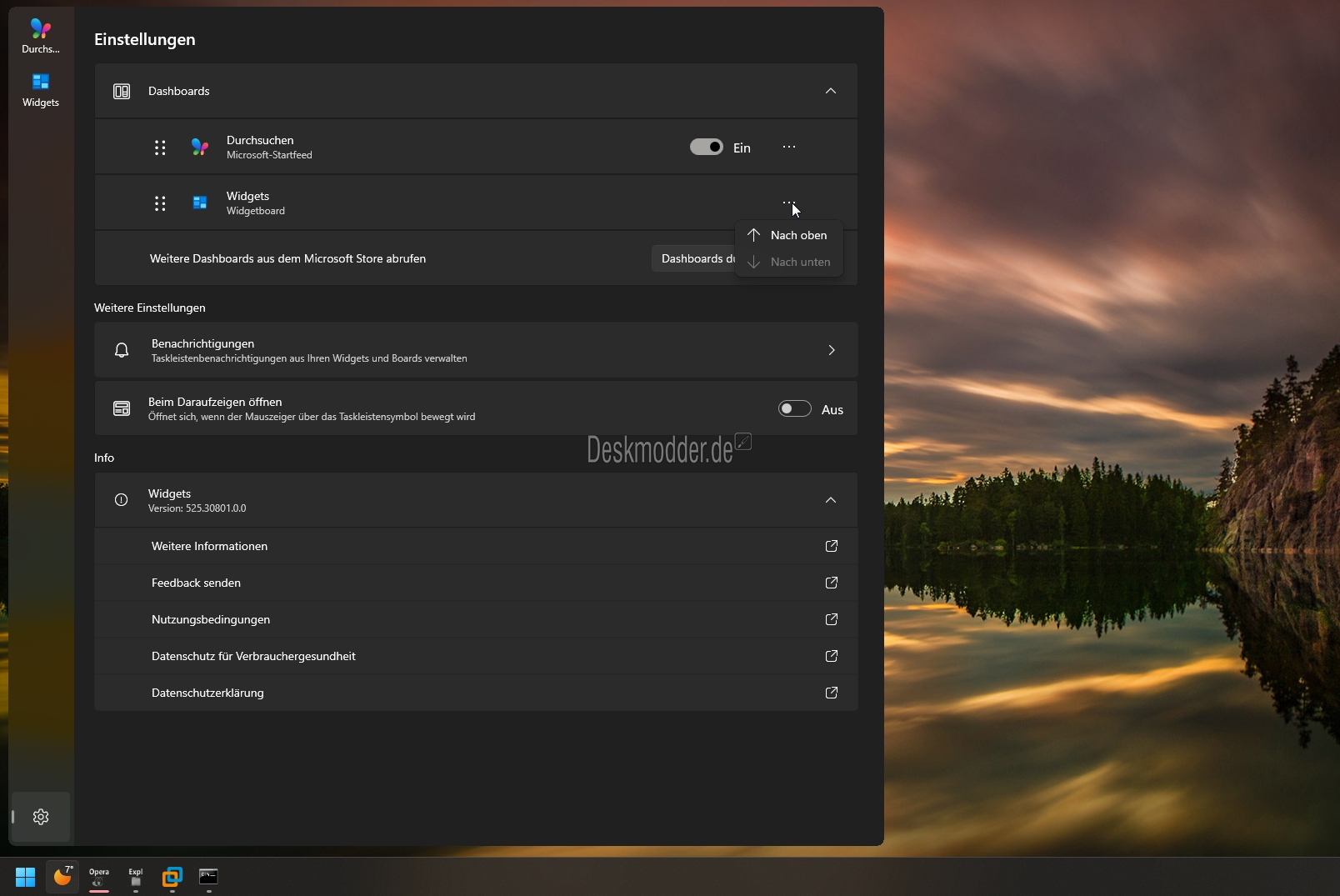This screenshot has height=896, width=1340.
Task: Open external link for Feedback senden
Action: click(x=831, y=583)
